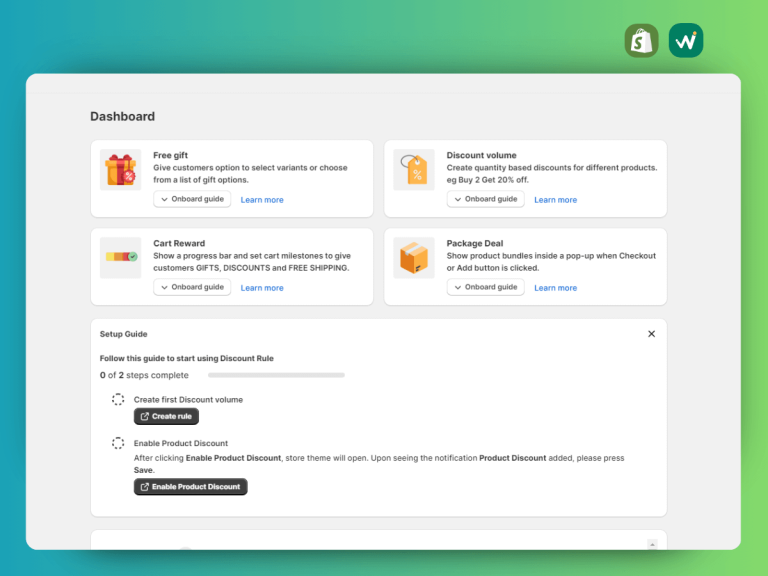Image resolution: width=768 pixels, height=576 pixels.
Task: Close the Setup Guide card
Action: coord(651,334)
